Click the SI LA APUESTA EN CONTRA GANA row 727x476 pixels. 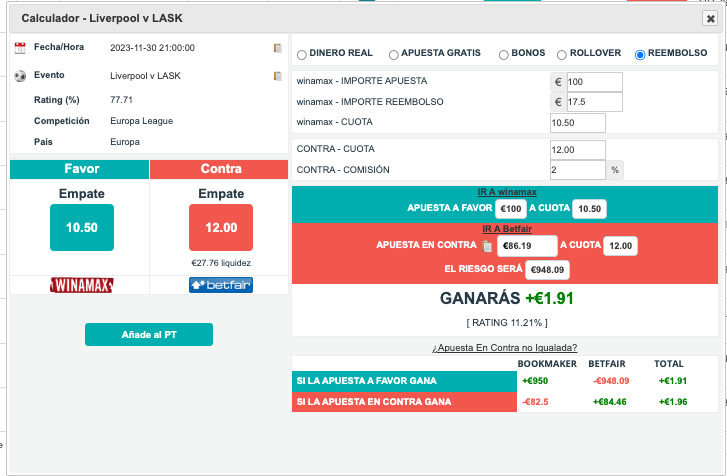[x=404, y=402]
